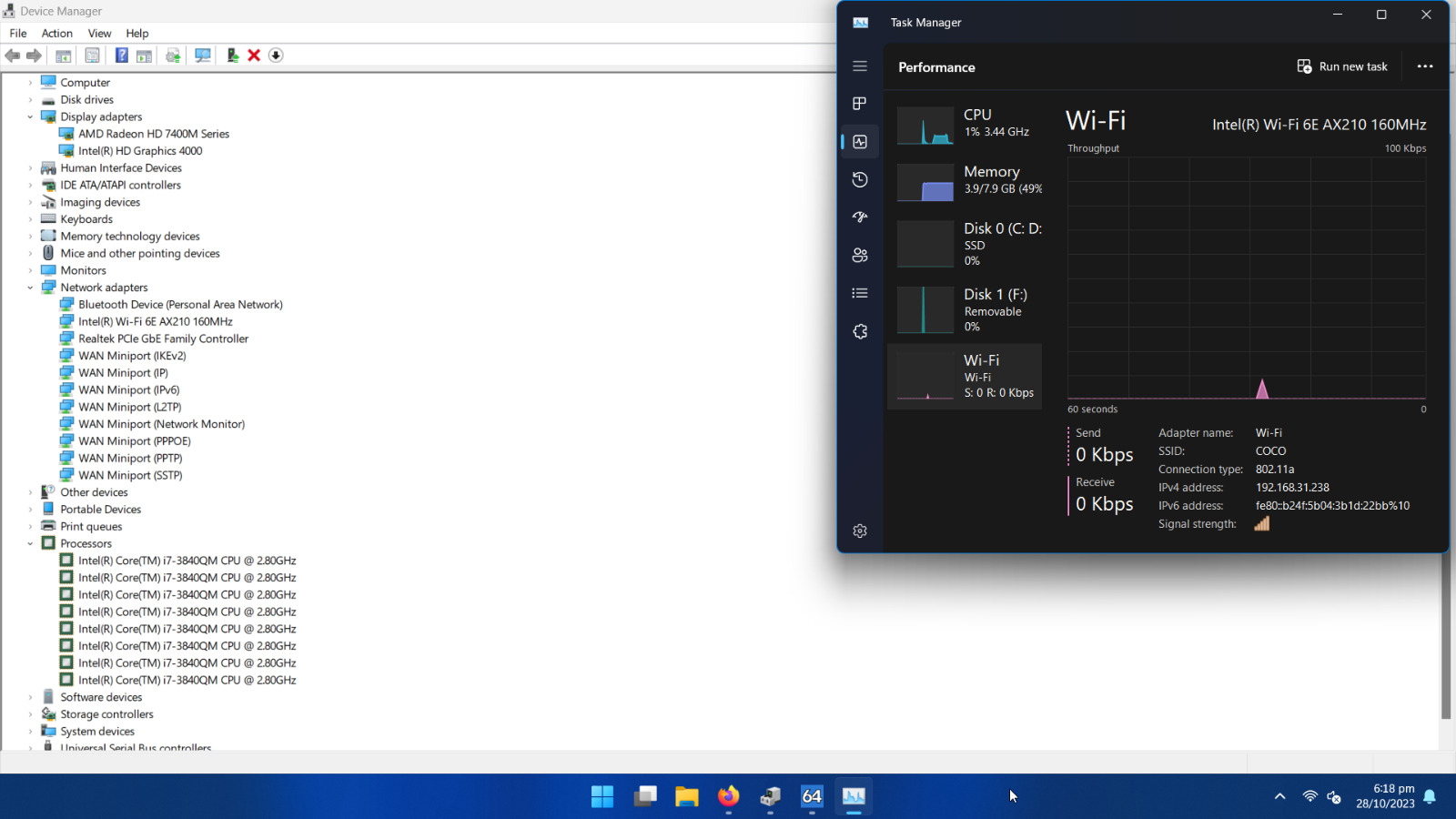Open Firefox from the taskbar
1456x819 pixels.
pos(728,796)
